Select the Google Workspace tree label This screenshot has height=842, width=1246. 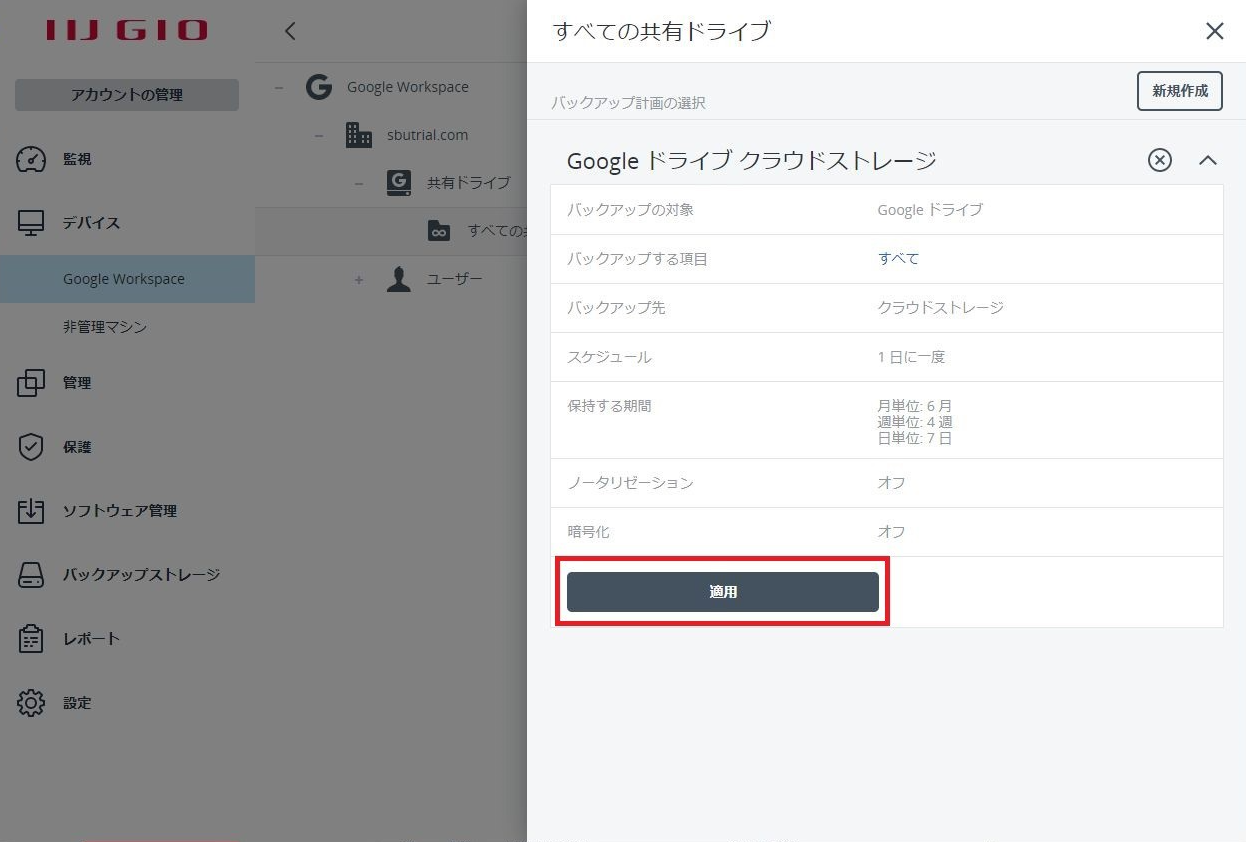pos(408,87)
